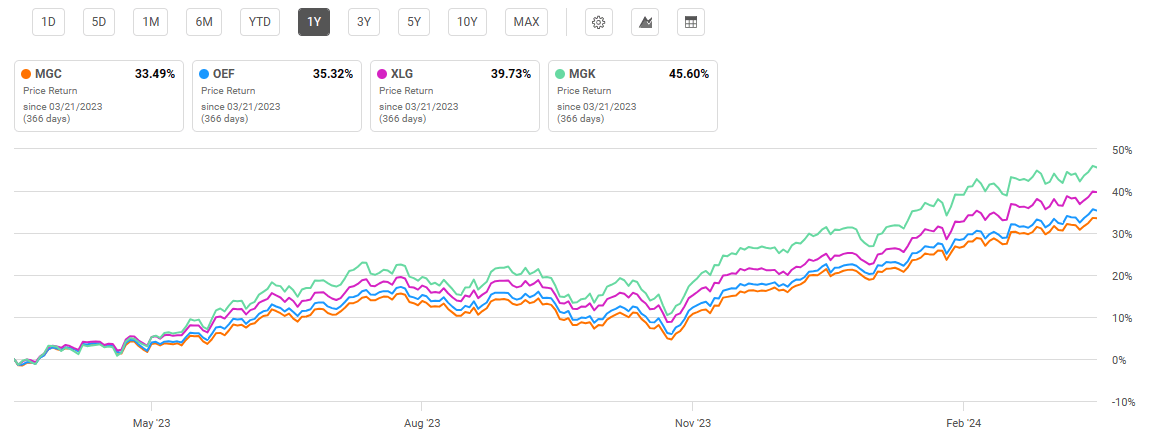Select the 1D time range
The image size is (1168, 443).
click(x=48, y=22)
